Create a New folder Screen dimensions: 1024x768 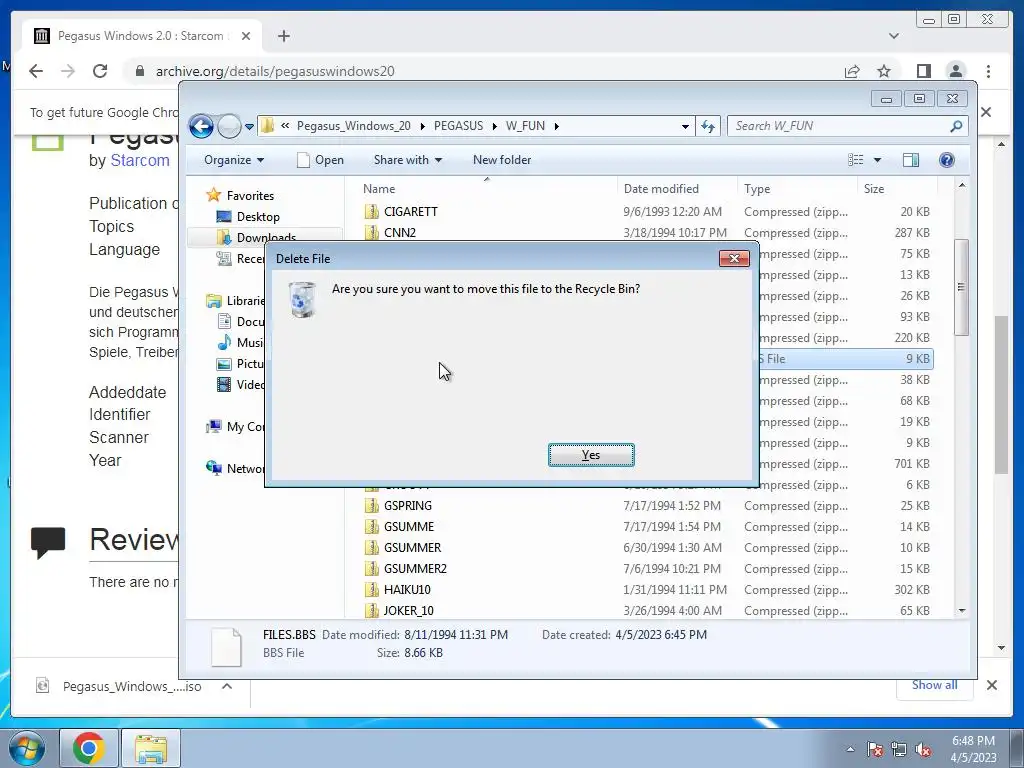(502, 160)
